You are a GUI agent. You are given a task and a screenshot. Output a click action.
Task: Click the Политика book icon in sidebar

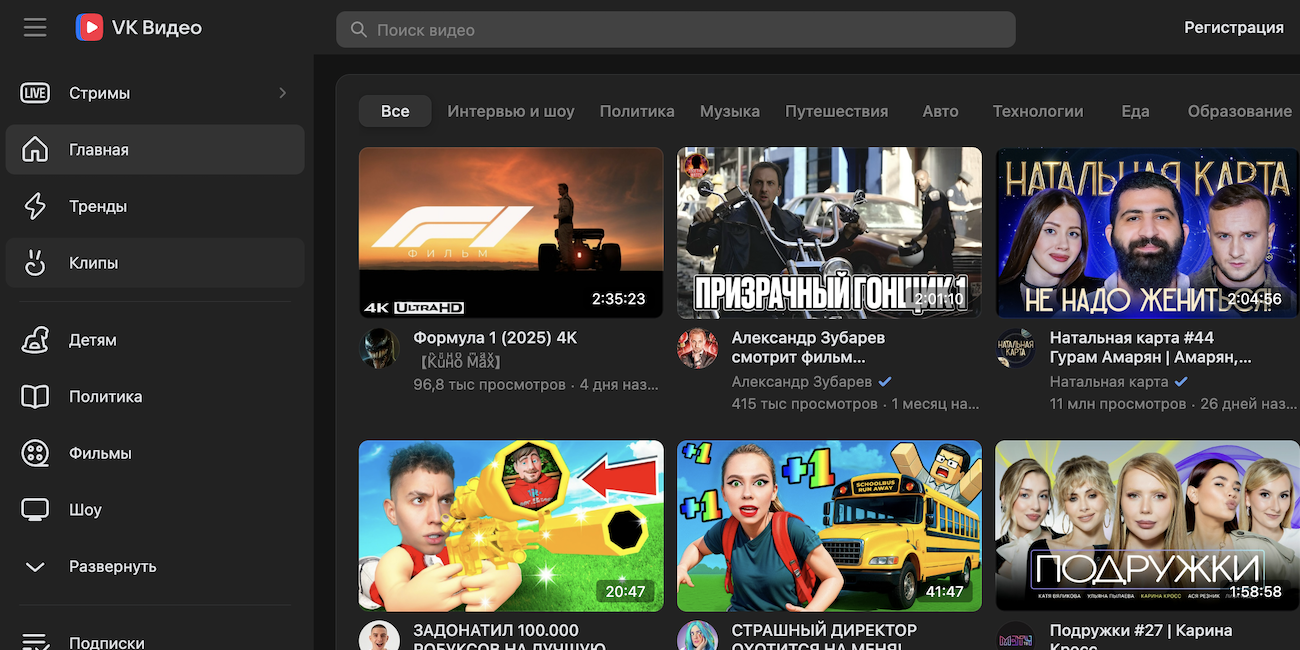35,397
